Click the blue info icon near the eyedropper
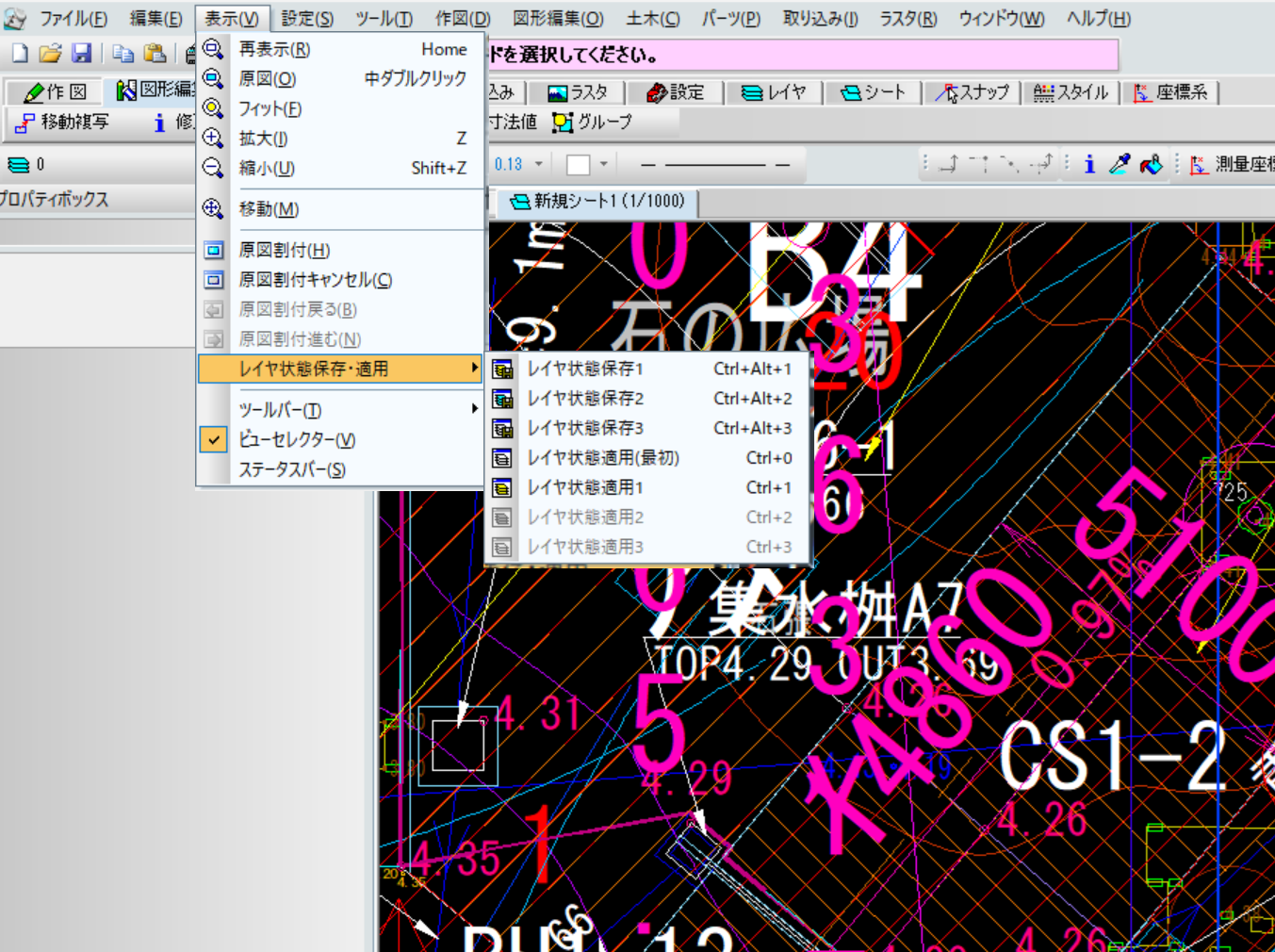Viewport: 1275px width, 952px height. pyautogui.click(x=1089, y=164)
